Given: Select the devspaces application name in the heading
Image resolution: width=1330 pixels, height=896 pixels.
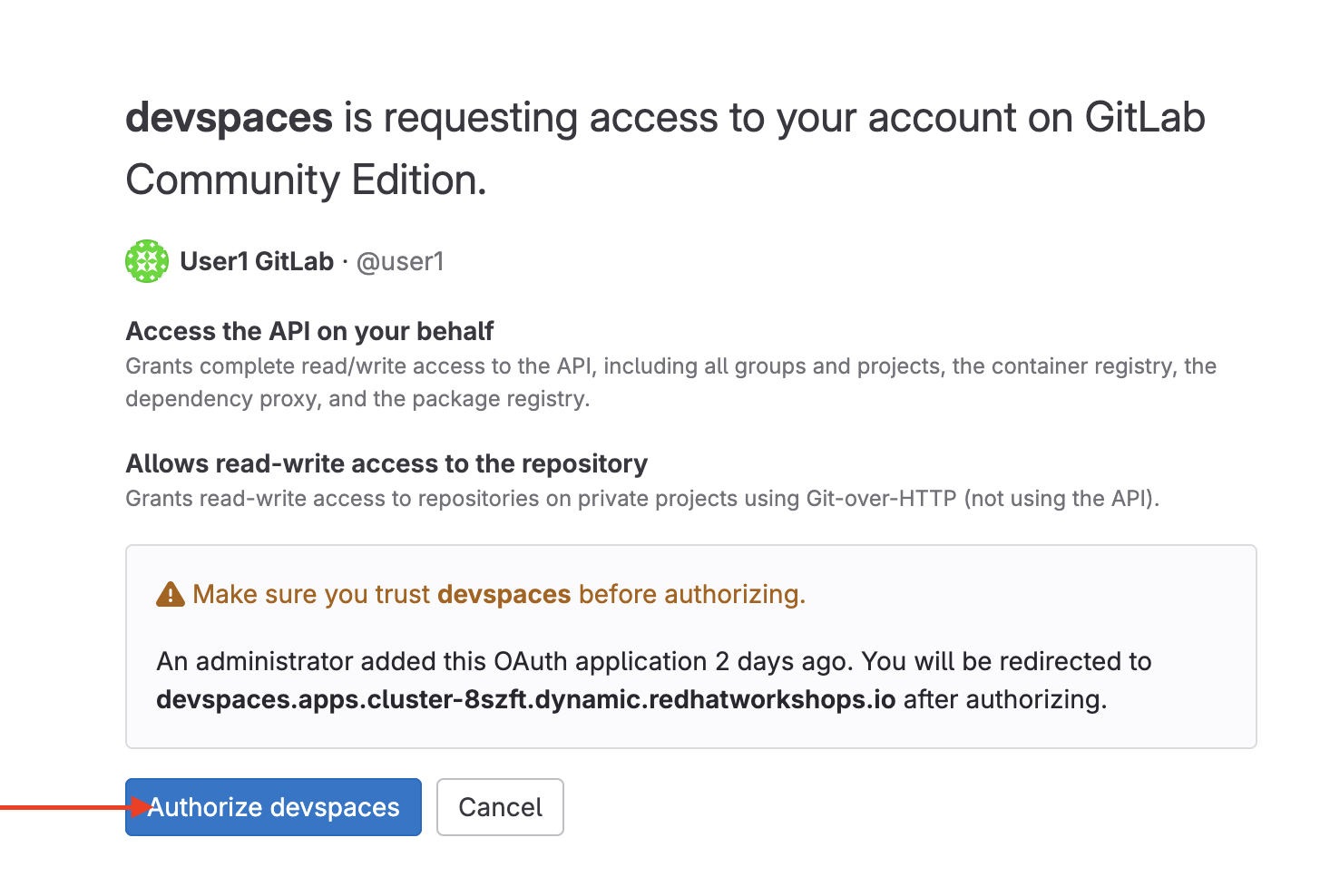Looking at the screenshot, I should click(x=227, y=117).
